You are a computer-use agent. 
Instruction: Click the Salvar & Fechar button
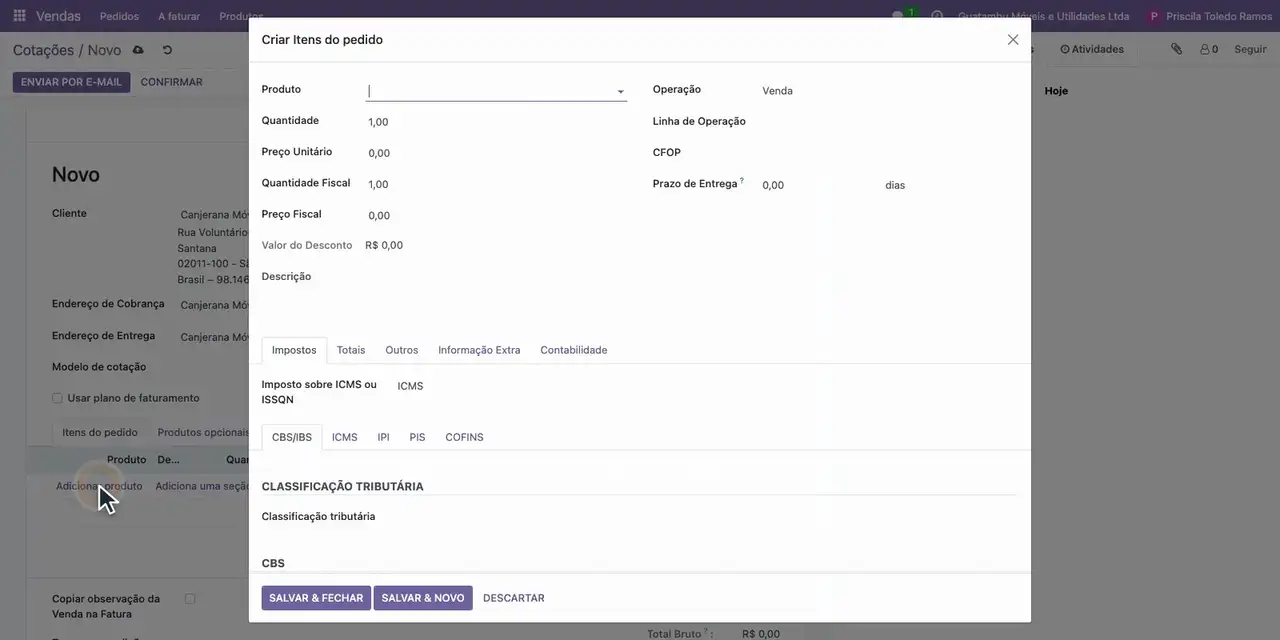(x=316, y=598)
